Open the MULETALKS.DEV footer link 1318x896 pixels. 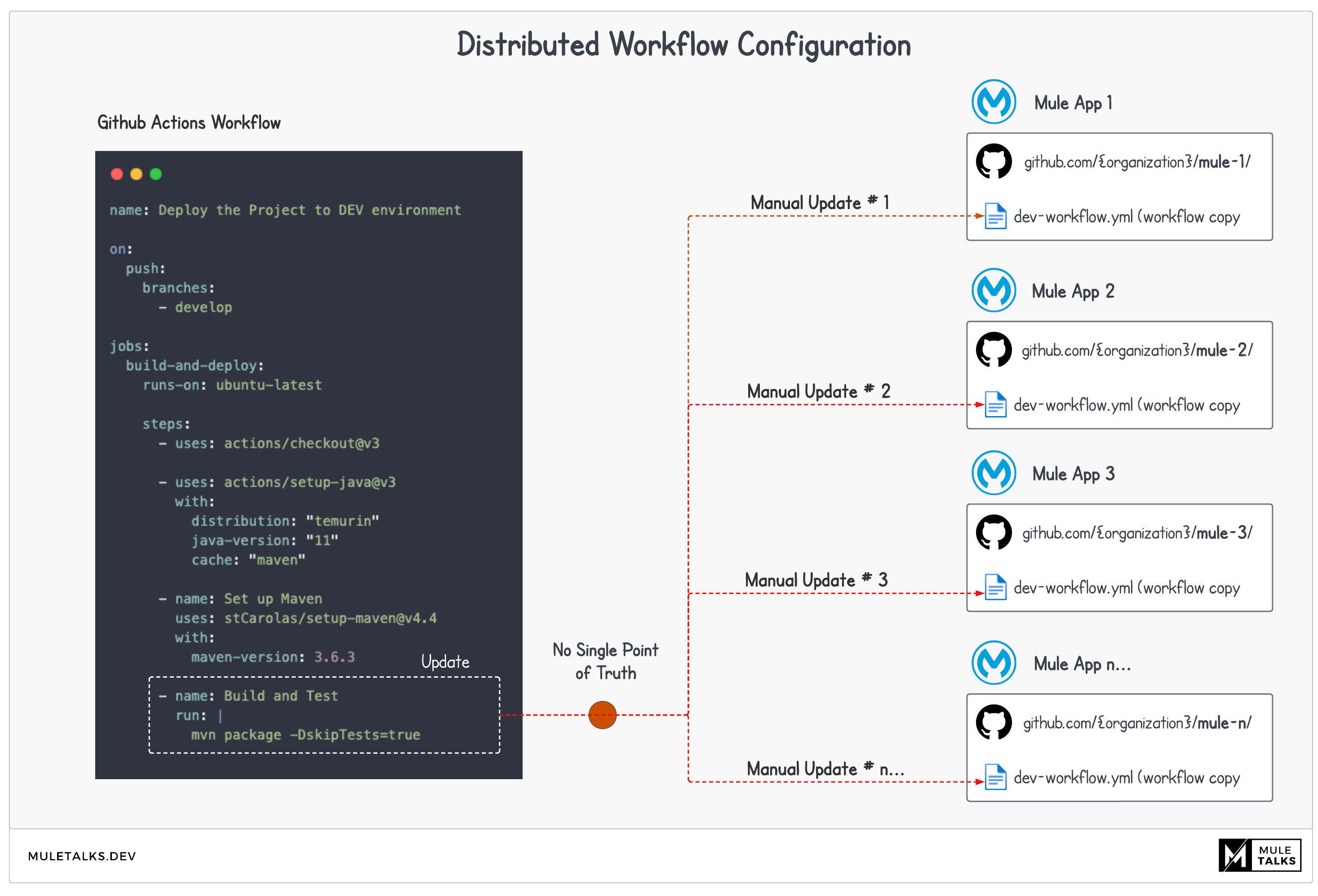pos(82,856)
